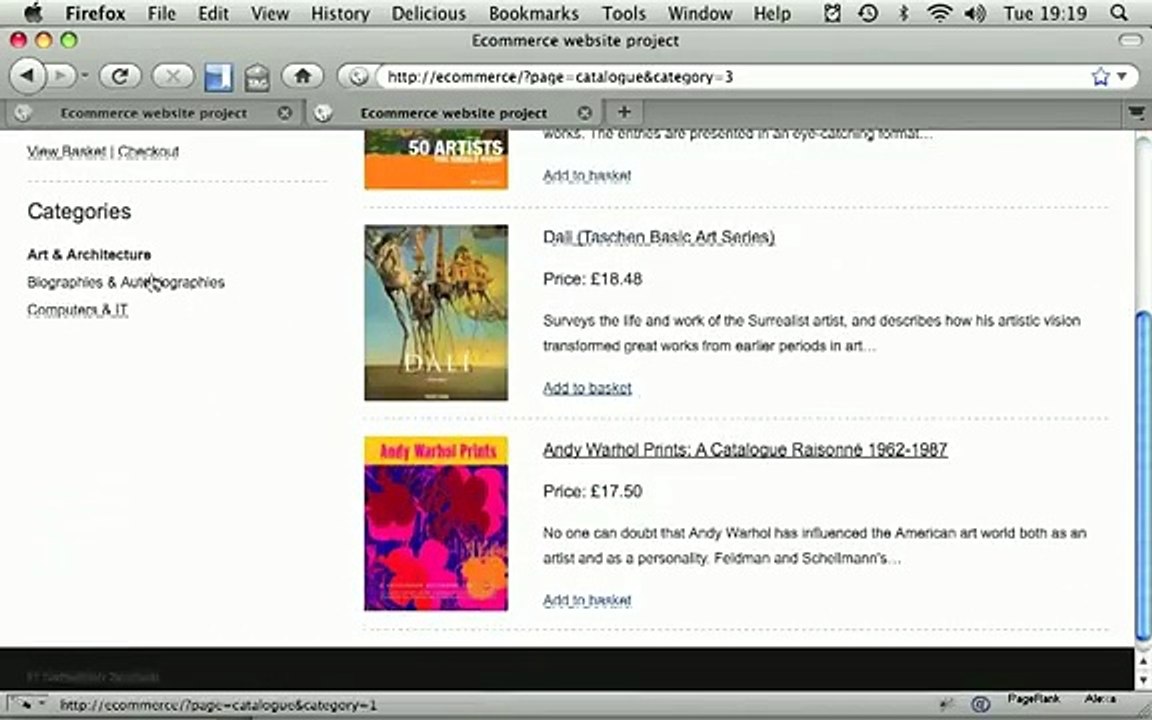Open the Edit menu
Screen dimensions: 1152x720
click(x=213, y=13)
